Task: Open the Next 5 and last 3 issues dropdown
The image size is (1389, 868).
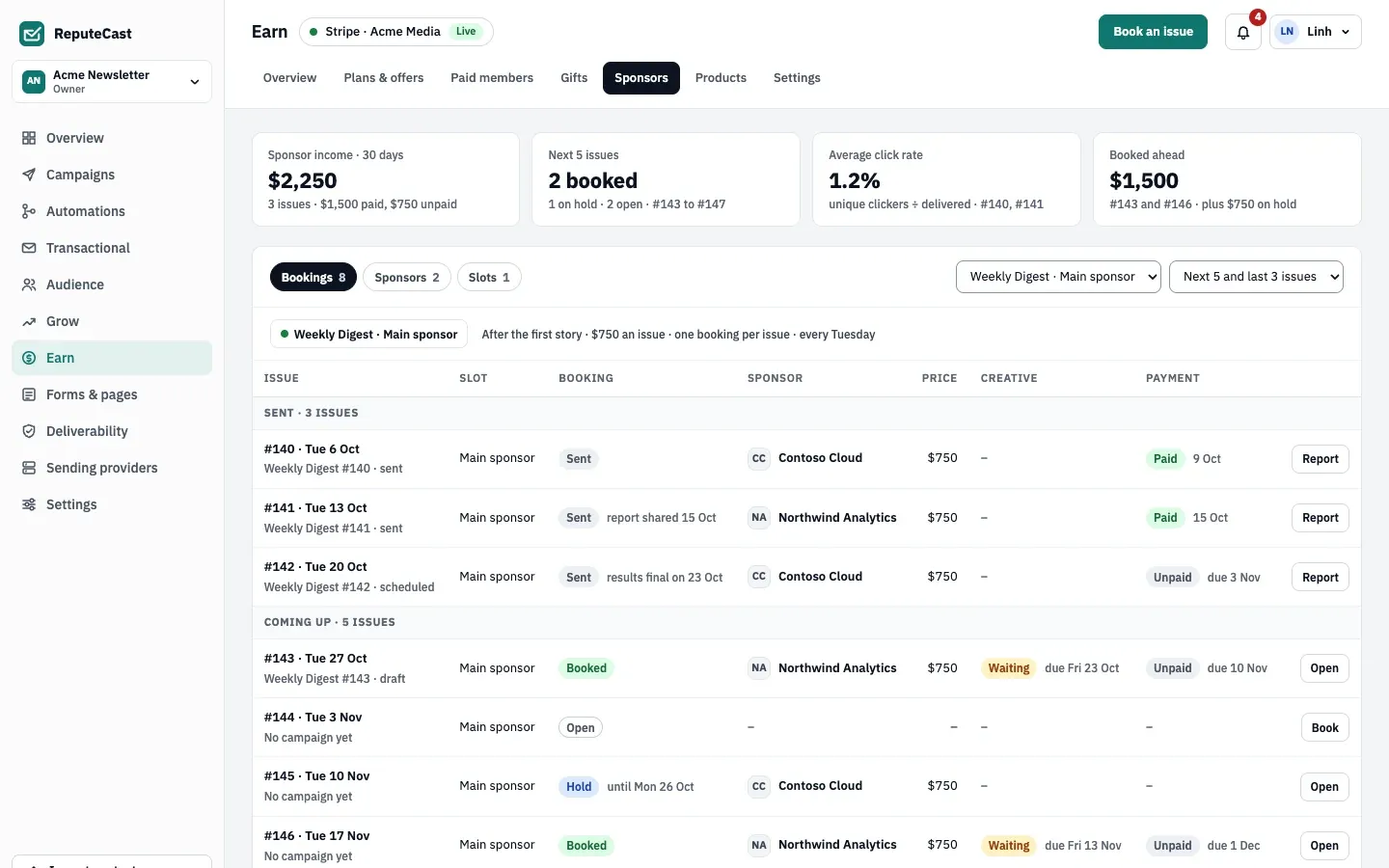Action: point(1256,277)
